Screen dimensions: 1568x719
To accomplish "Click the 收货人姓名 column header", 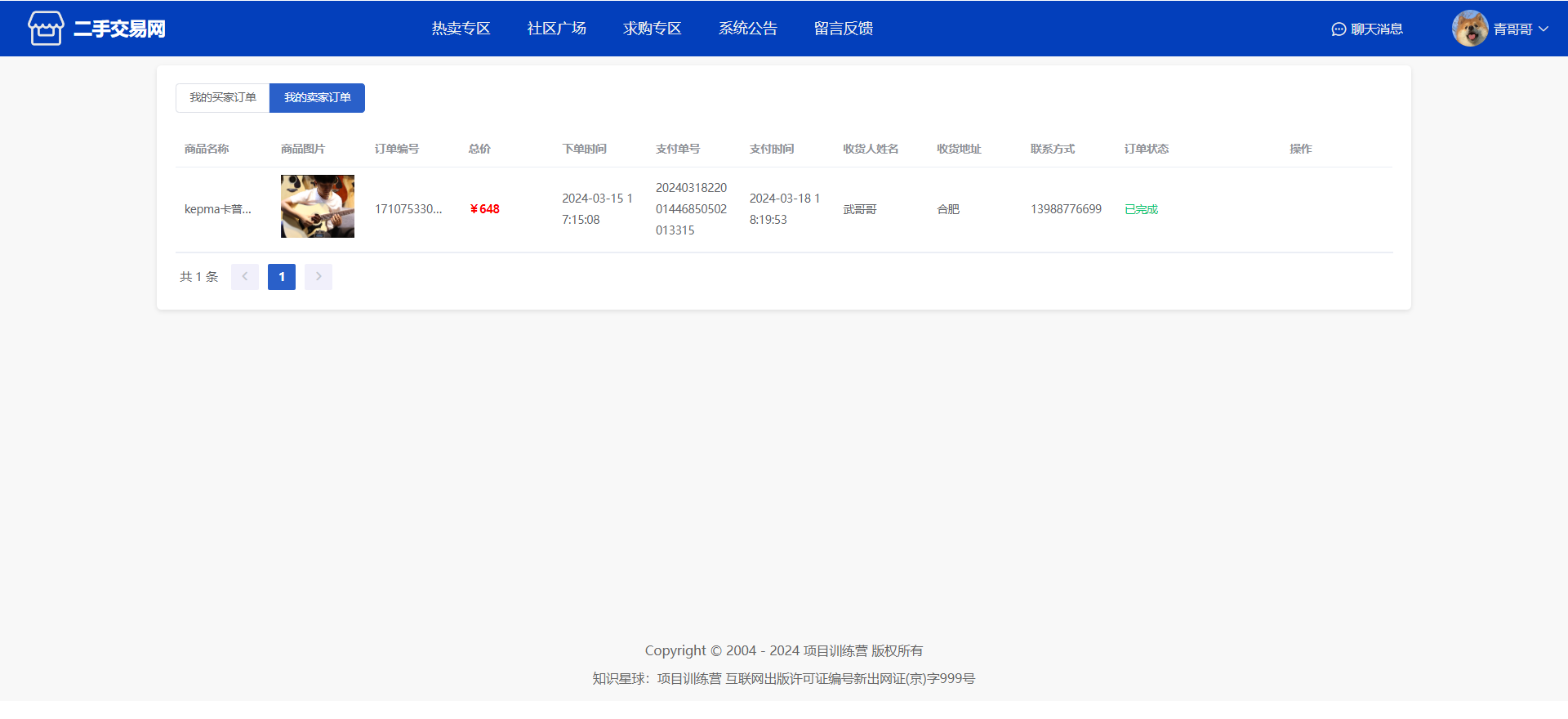I will pos(871,149).
